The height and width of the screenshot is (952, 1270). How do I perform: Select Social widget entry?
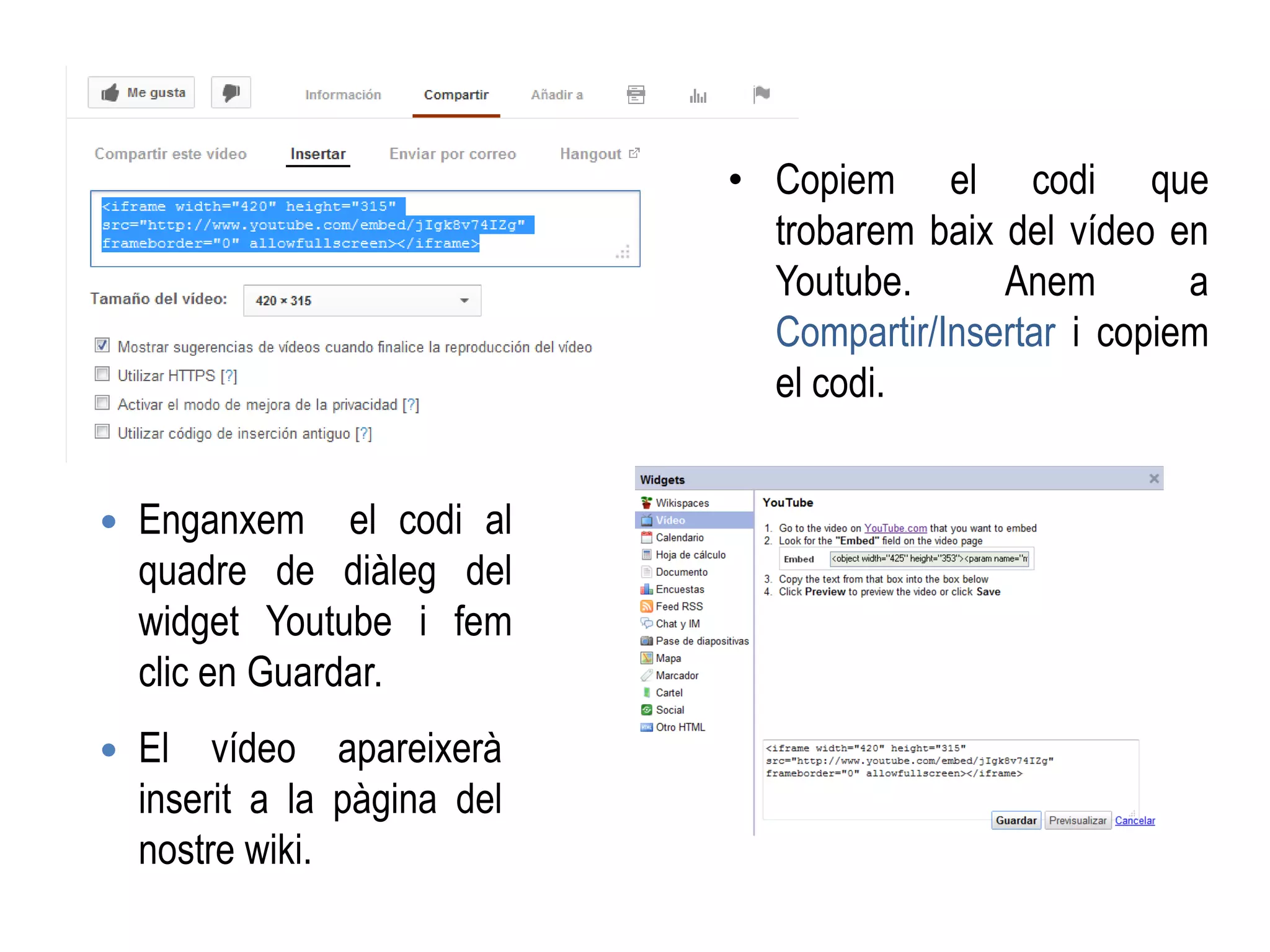tap(694, 710)
